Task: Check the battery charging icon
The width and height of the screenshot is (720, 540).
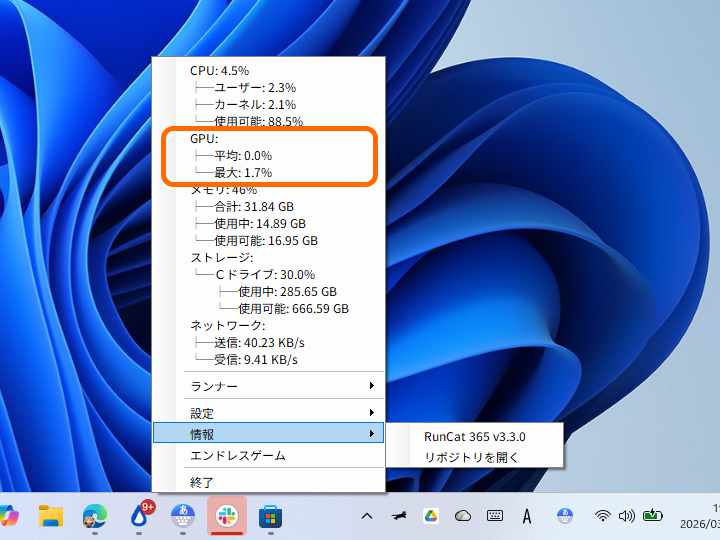Action: [652, 516]
